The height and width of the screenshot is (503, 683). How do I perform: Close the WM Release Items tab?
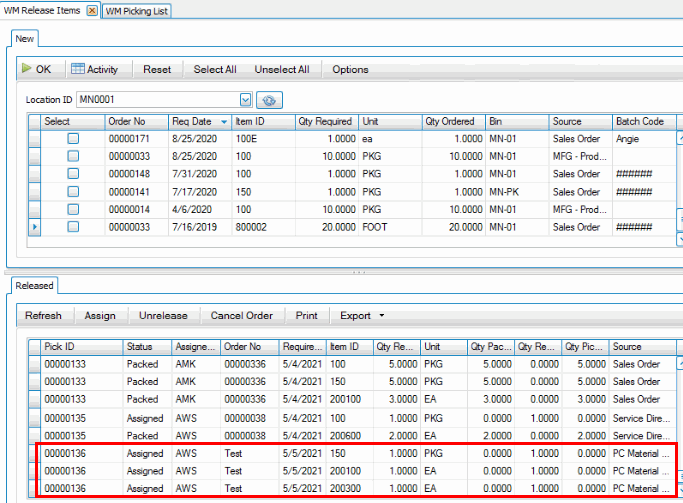click(x=92, y=11)
